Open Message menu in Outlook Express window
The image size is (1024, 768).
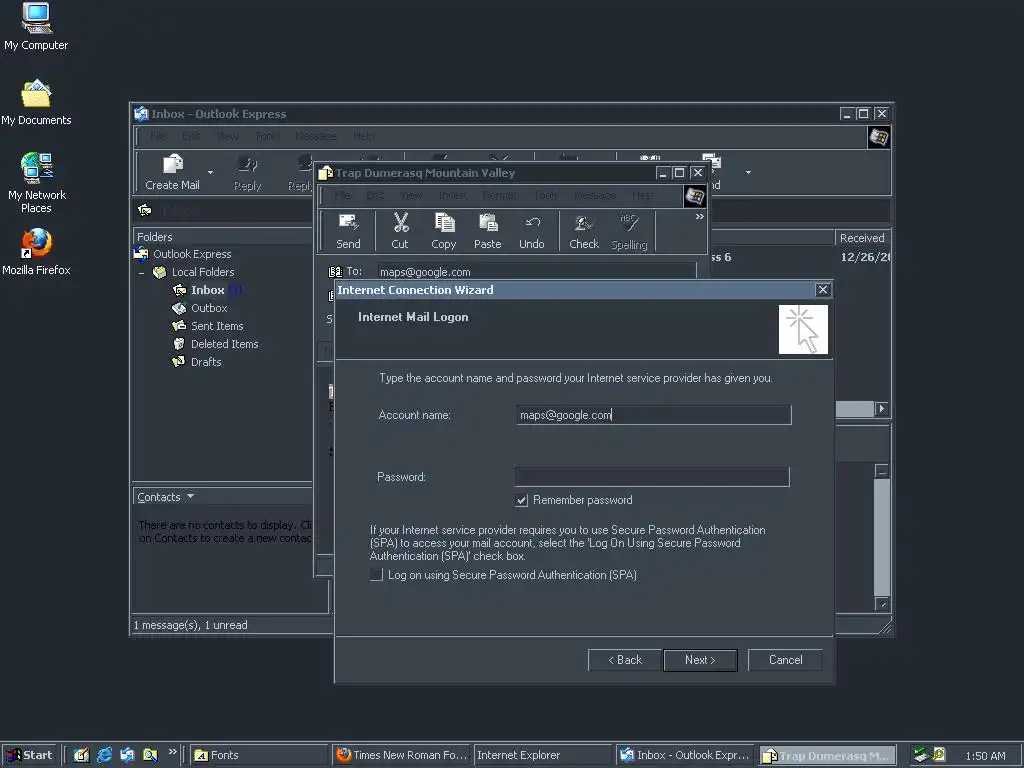[x=315, y=136]
